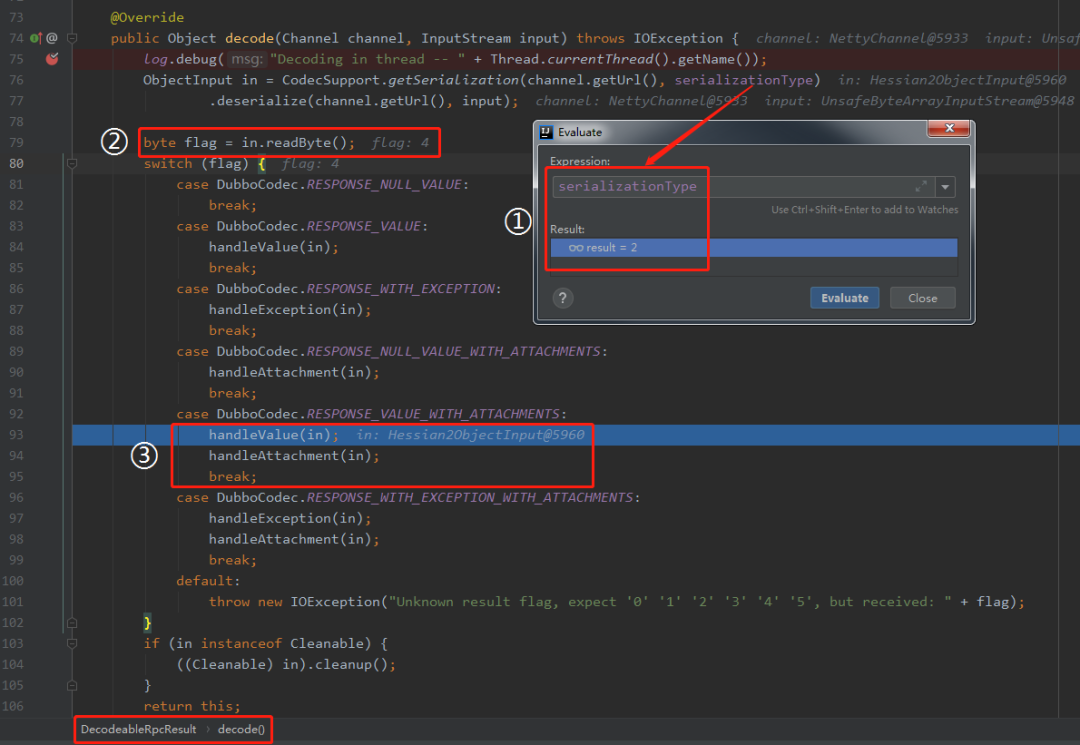Click the @Override annotation
1080x745 pixels.
click(147, 17)
